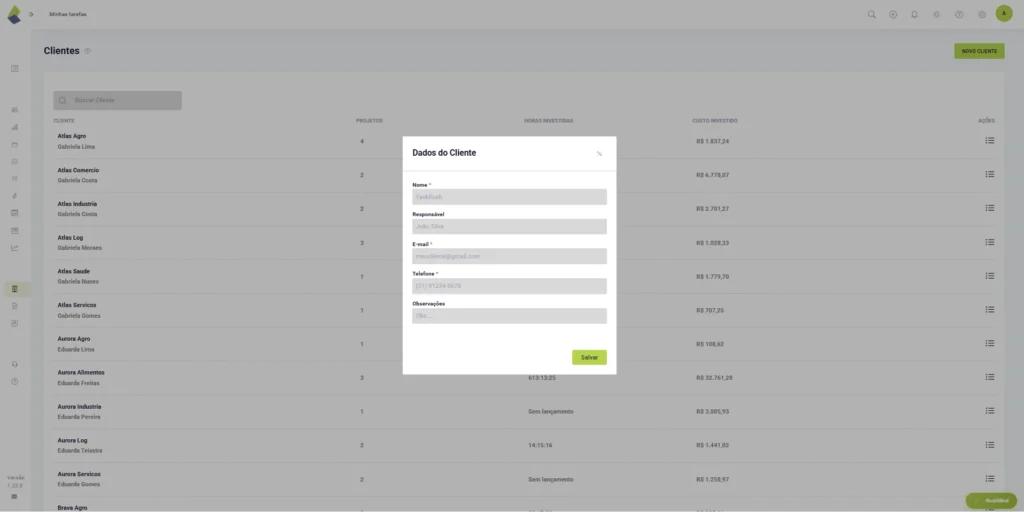Click the PROJETOS column header
This screenshot has width=1024, height=512.
click(369, 121)
